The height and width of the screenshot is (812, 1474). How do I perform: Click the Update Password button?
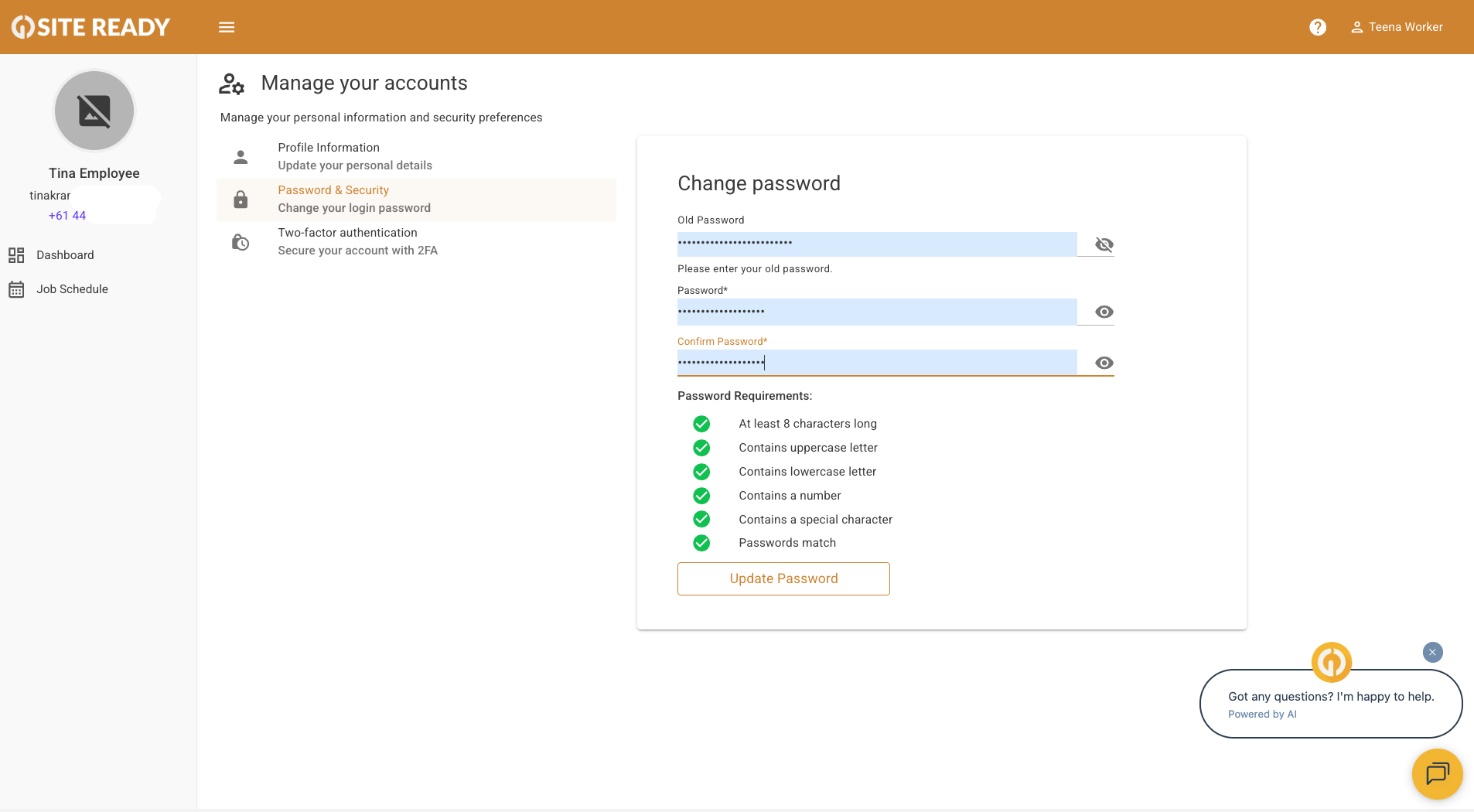coord(783,578)
